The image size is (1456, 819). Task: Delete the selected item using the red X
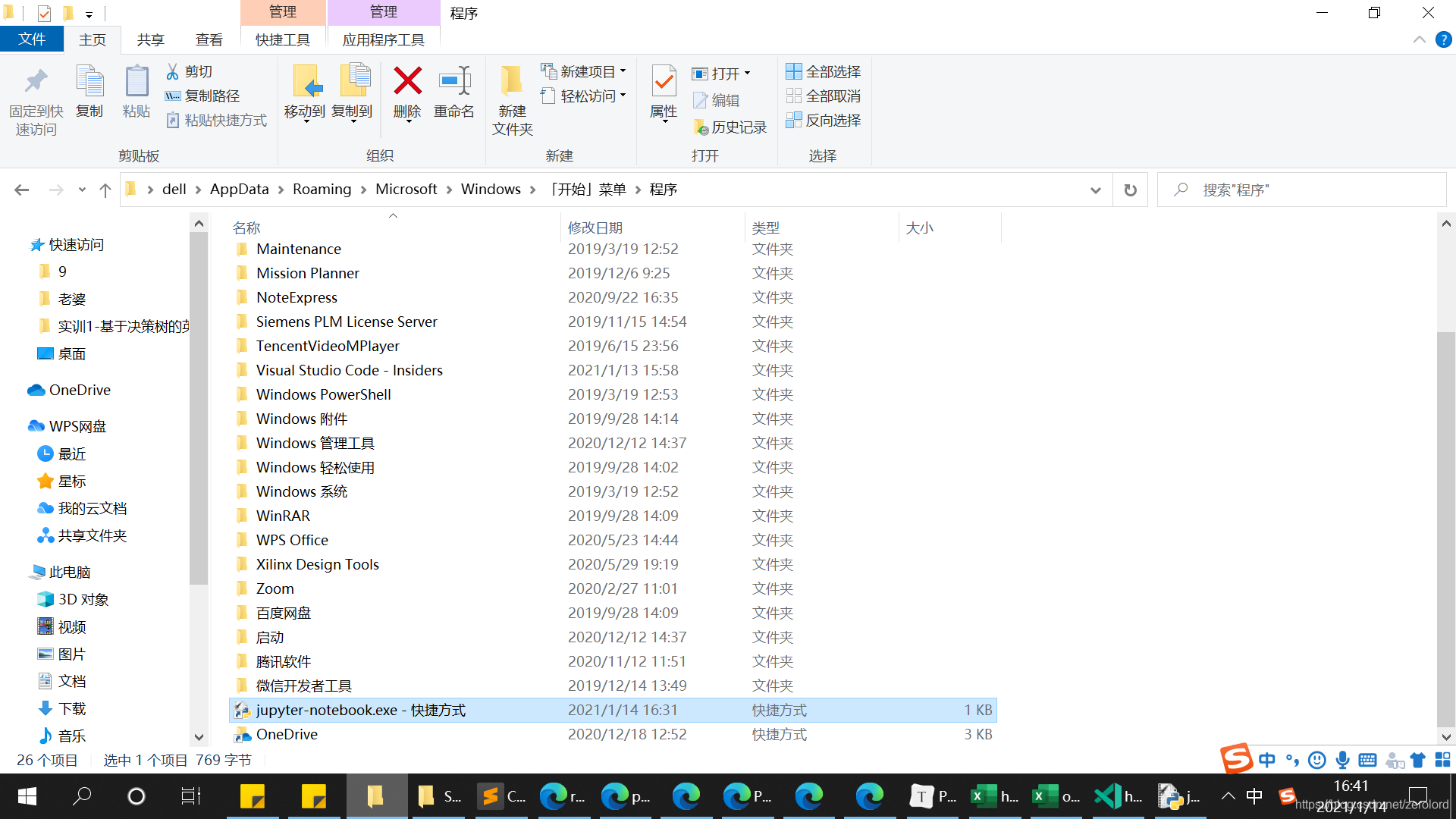(407, 80)
